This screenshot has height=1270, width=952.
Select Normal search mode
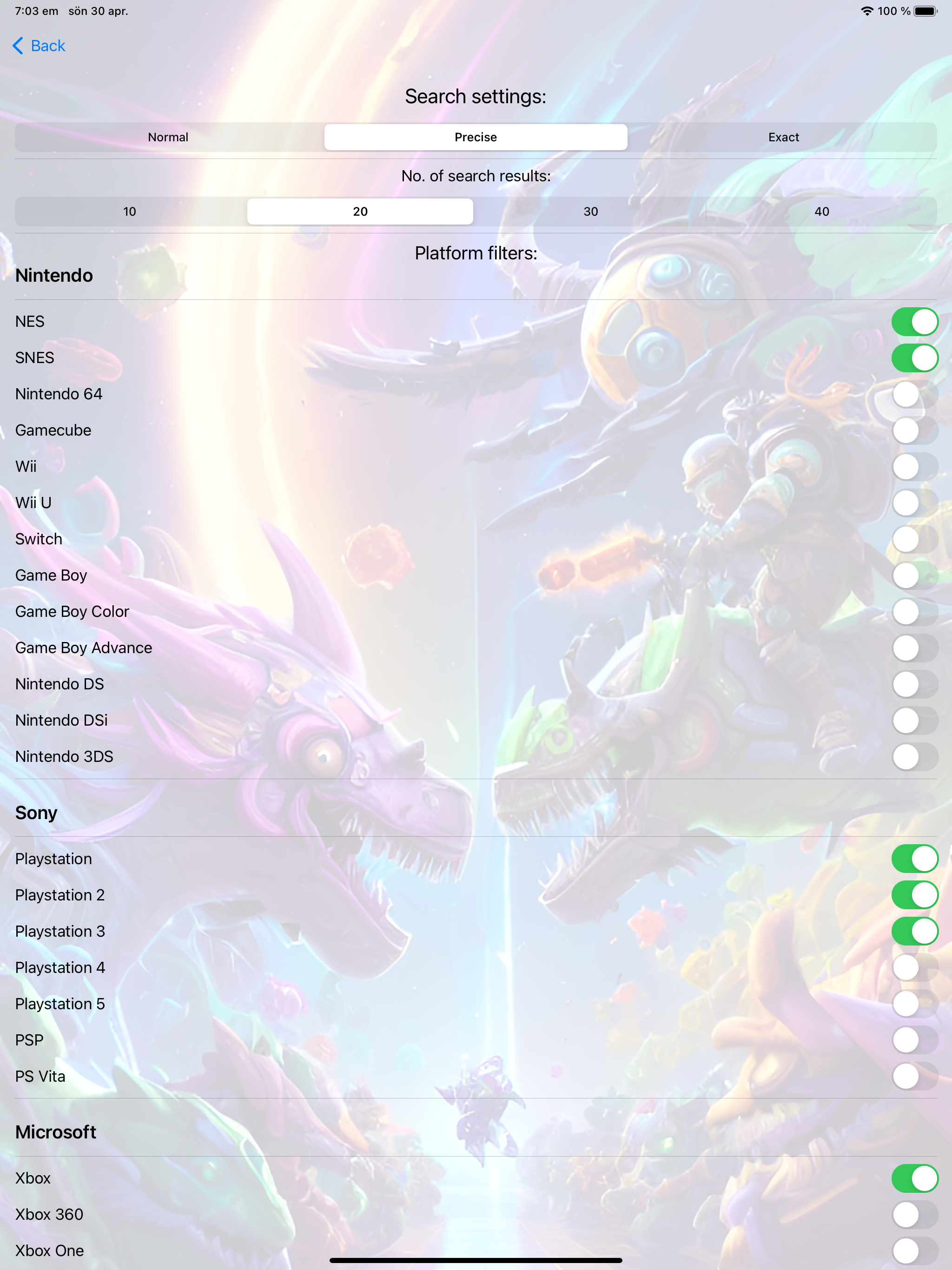tap(168, 137)
